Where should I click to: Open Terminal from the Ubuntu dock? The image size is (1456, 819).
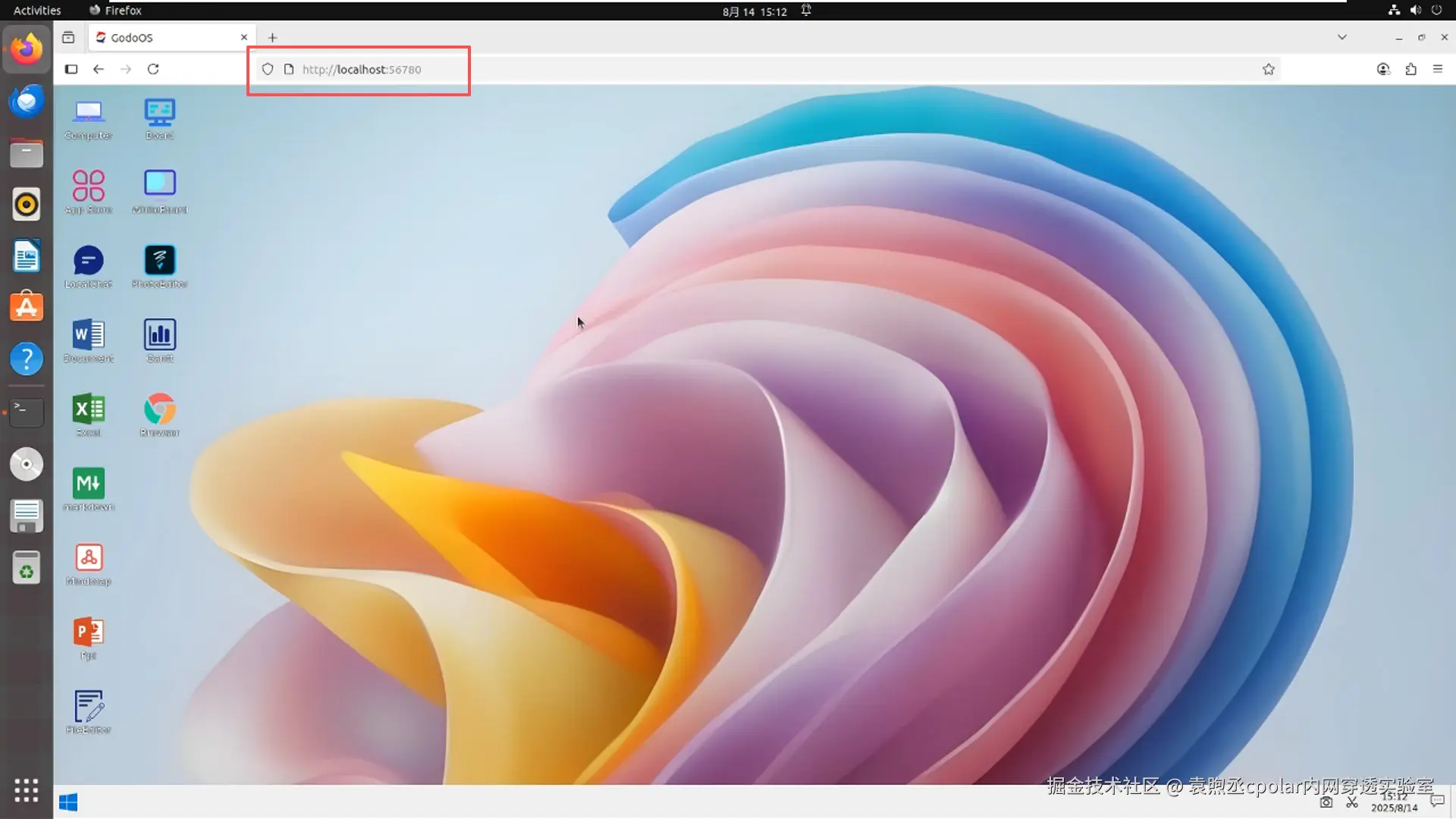click(x=27, y=412)
